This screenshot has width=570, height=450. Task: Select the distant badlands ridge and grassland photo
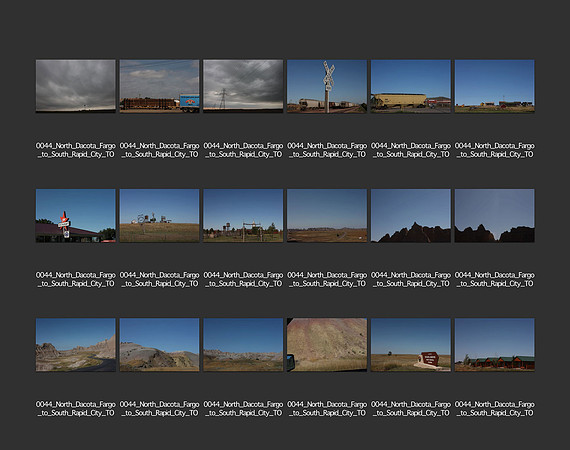coord(243,345)
